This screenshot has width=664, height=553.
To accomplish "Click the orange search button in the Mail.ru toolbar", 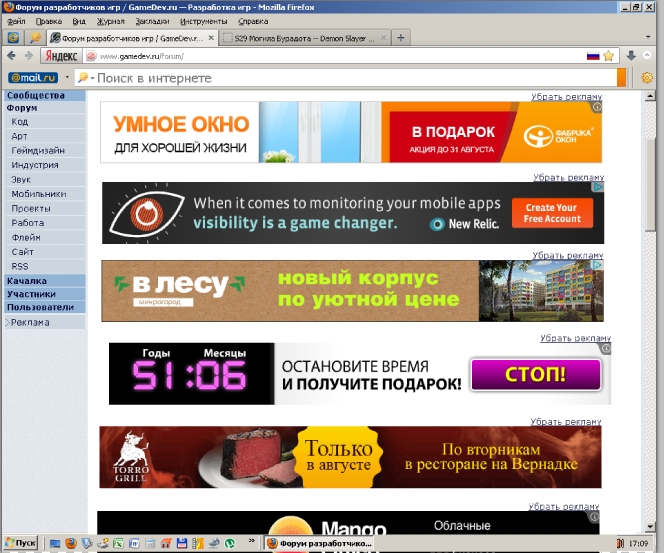I will coord(621,78).
